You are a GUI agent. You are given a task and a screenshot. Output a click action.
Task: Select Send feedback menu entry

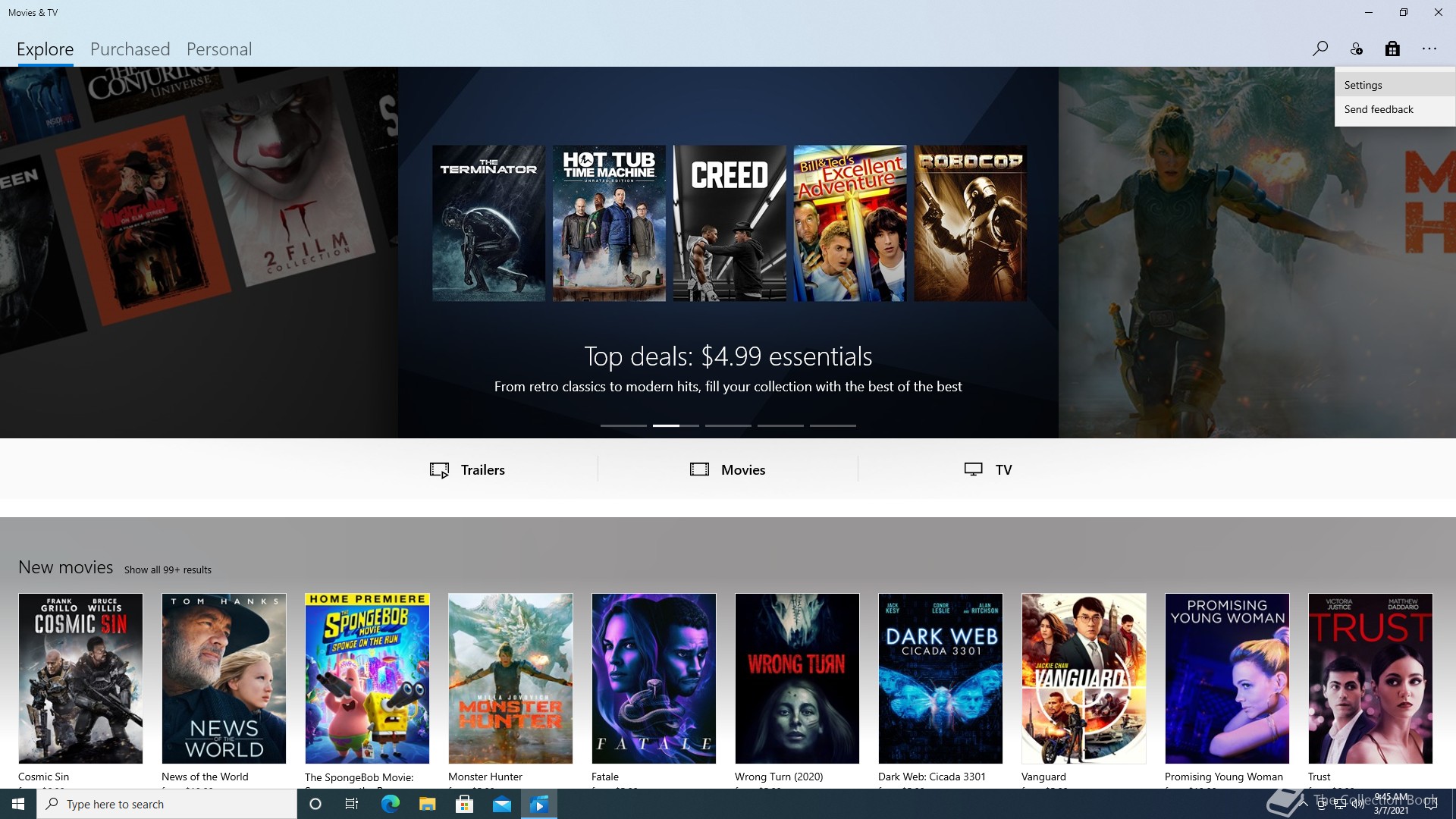point(1395,109)
